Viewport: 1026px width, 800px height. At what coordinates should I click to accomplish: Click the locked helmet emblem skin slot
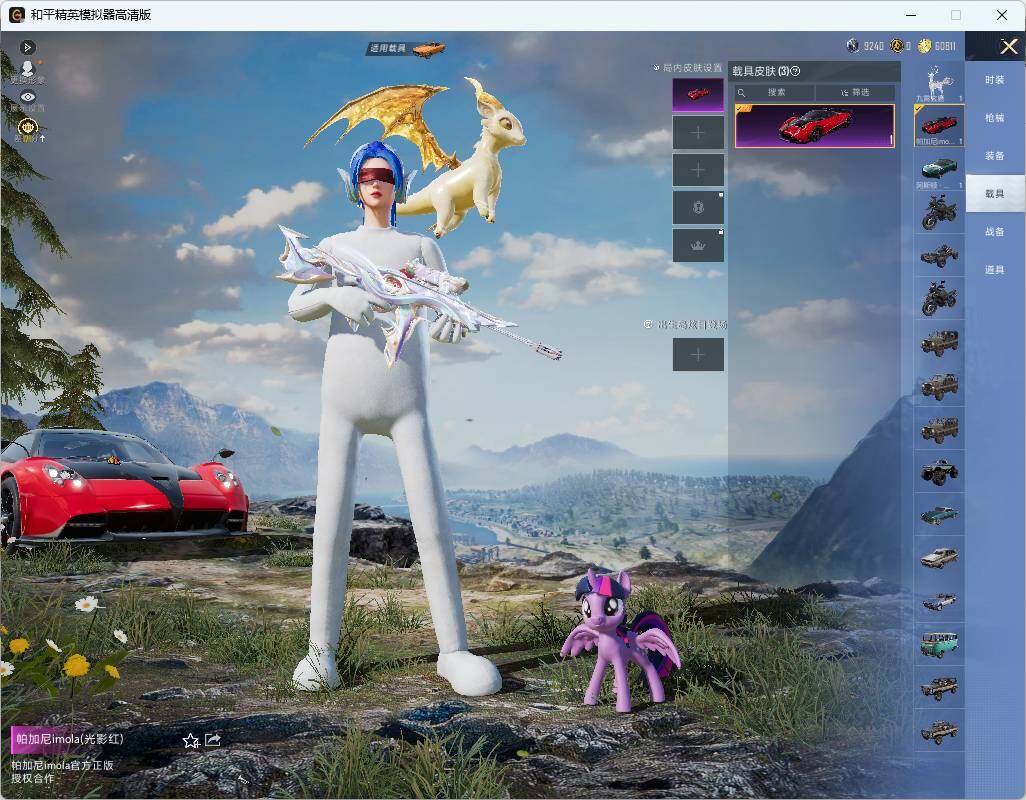(698, 208)
